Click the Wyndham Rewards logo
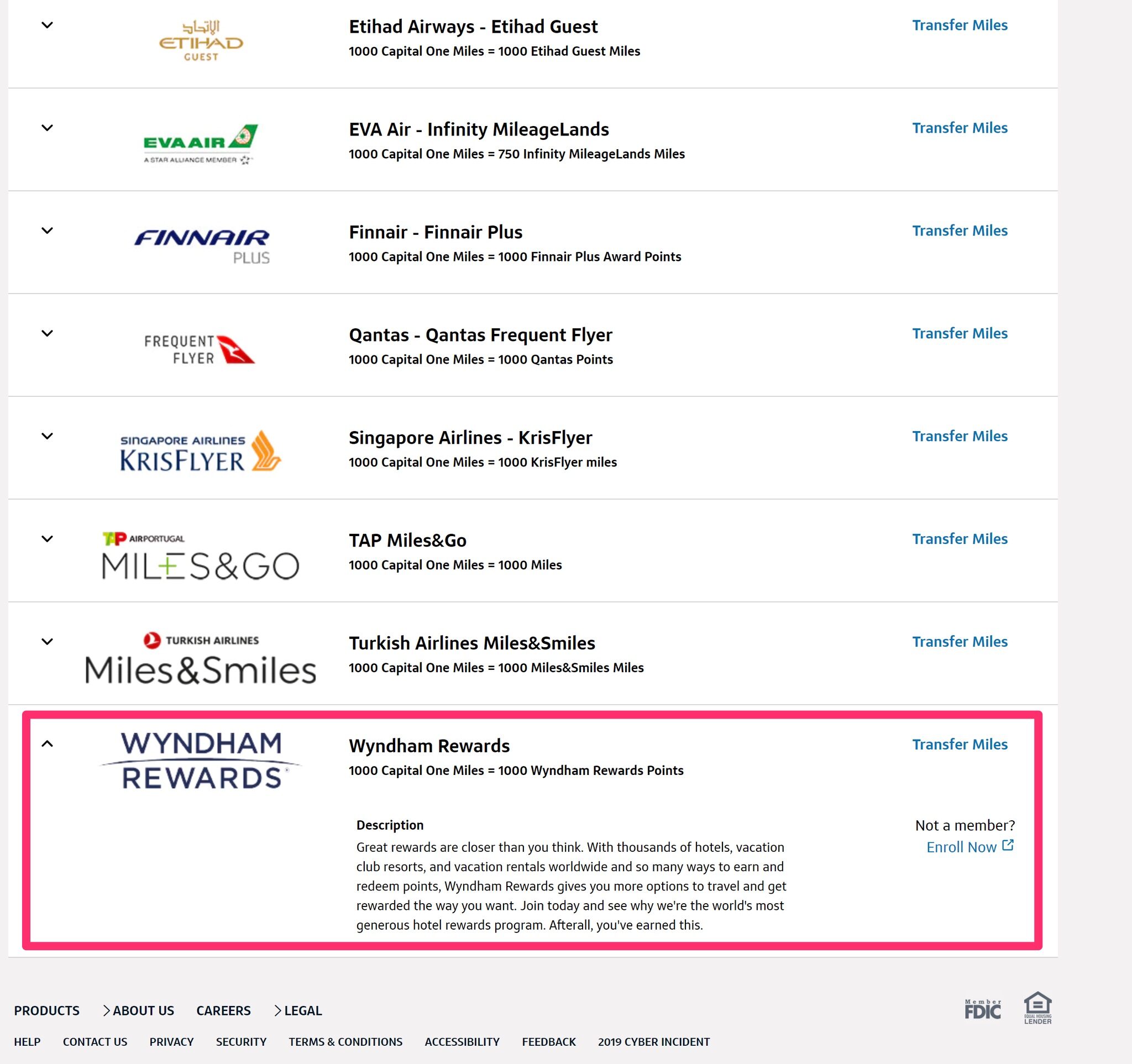 pos(201,761)
